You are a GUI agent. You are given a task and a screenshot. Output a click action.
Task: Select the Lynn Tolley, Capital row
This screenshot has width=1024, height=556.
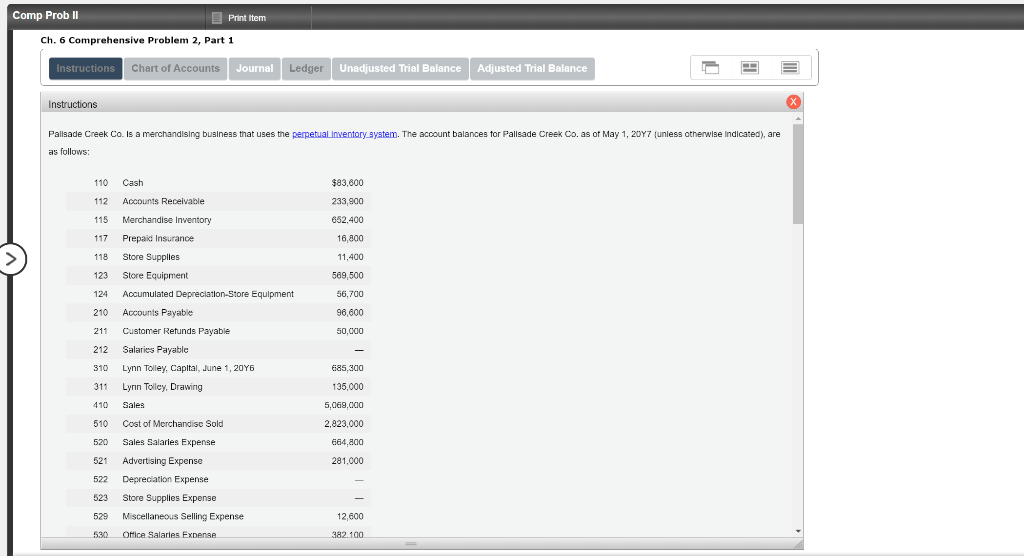click(218, 368)
